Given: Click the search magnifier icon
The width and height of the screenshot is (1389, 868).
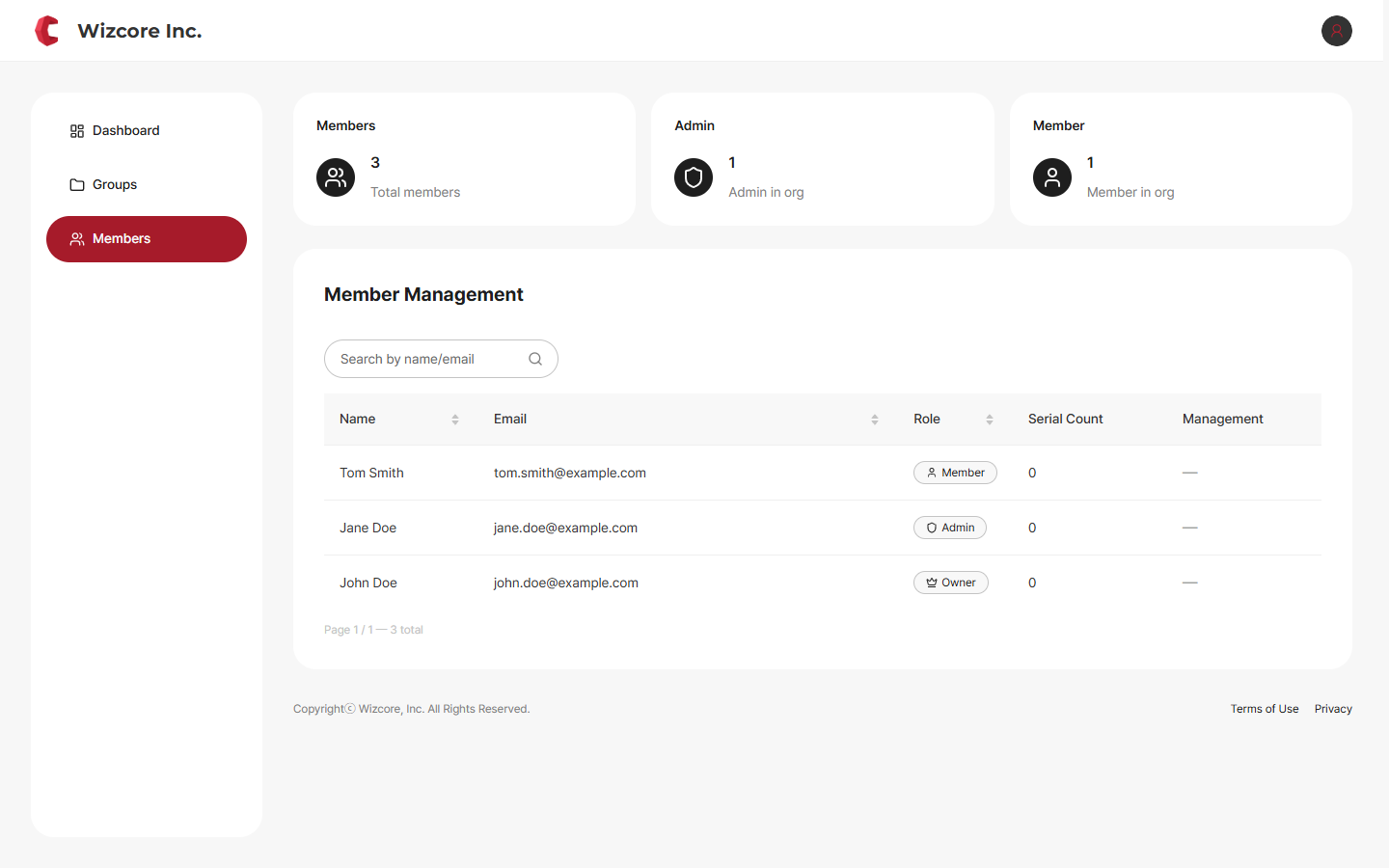Looking at the screenshot, I should click(535, 359).
